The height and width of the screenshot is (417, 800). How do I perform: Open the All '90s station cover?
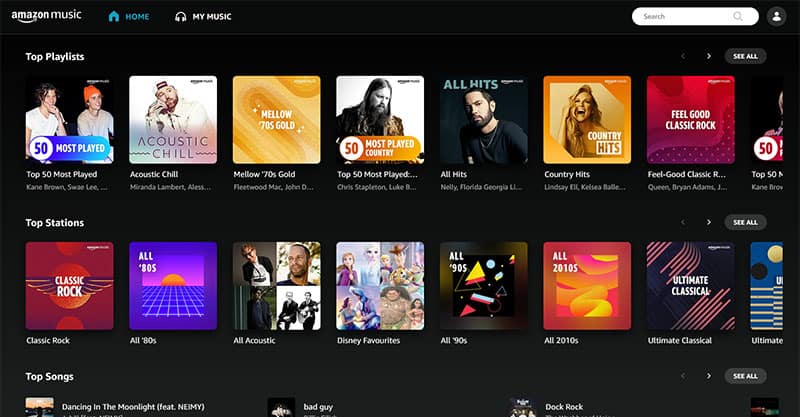coord(484,286)
